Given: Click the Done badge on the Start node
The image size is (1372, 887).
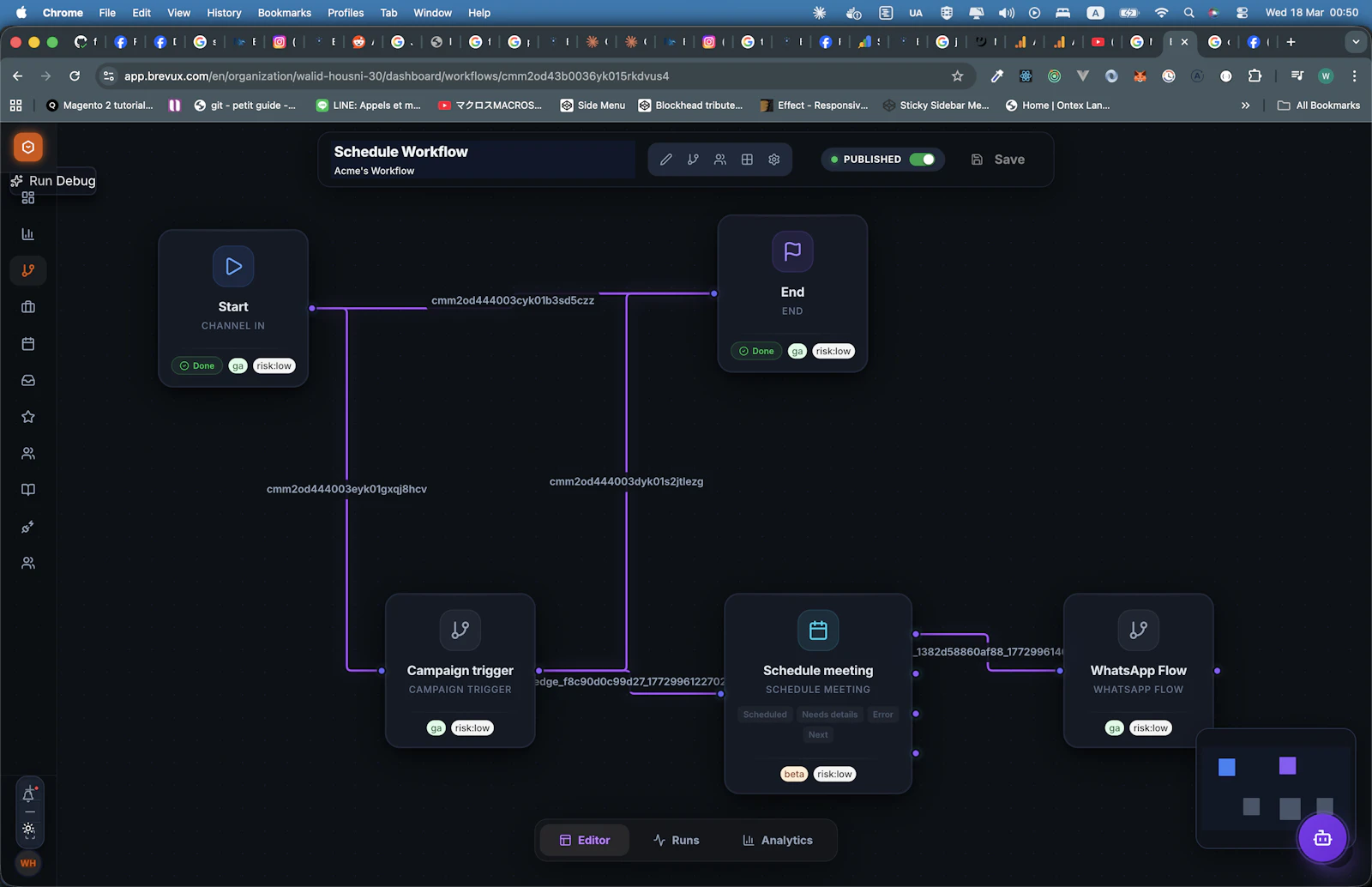Looking at the screenshot, I should click(x=196, y=365).
